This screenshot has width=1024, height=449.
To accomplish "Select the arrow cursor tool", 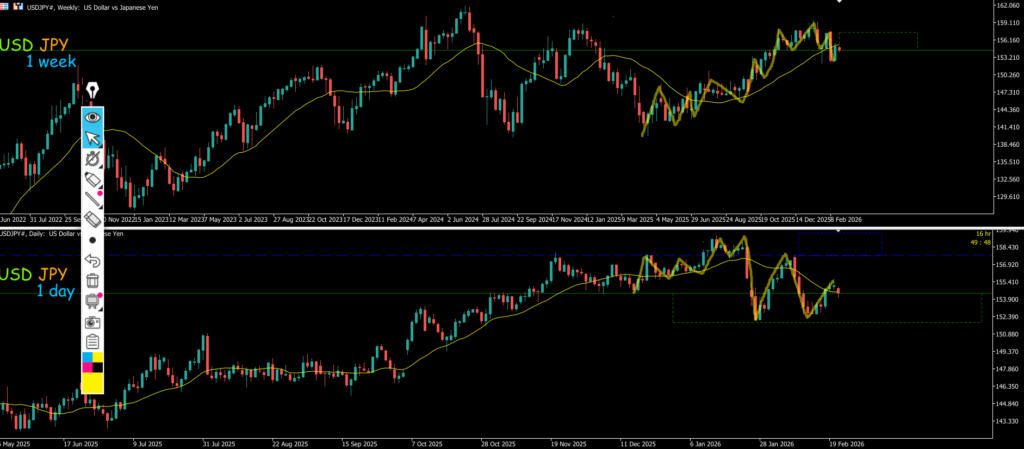I will tap(93, 138).
